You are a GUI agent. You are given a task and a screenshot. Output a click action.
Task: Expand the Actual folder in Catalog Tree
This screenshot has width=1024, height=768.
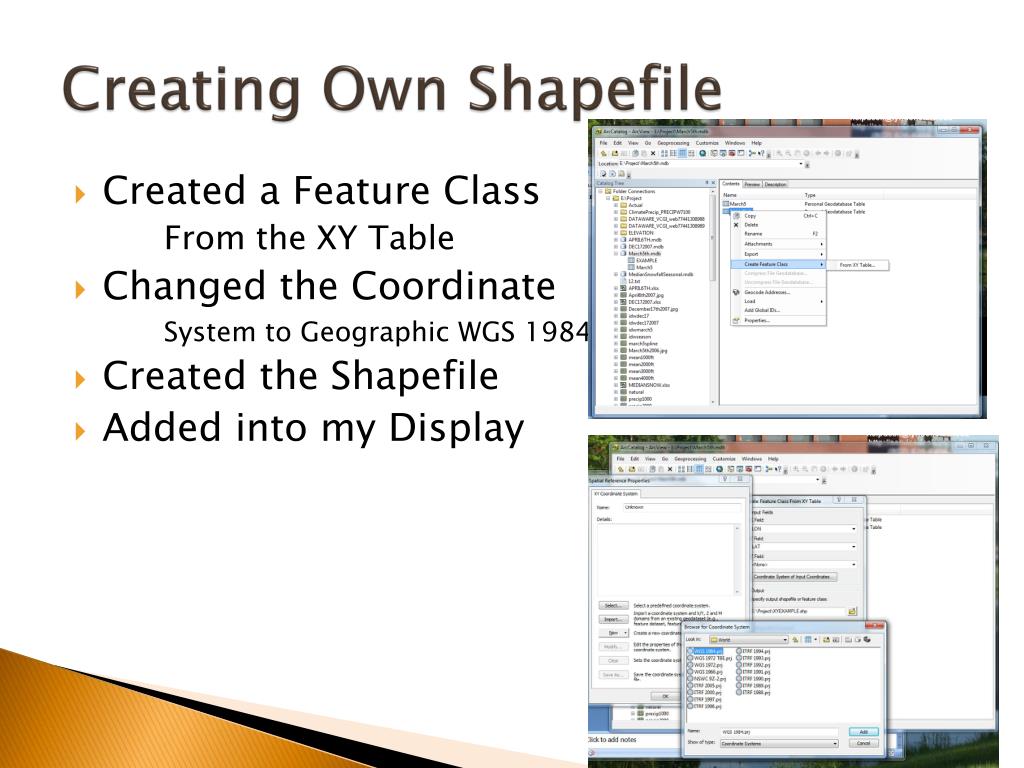[x=616, y=205]
